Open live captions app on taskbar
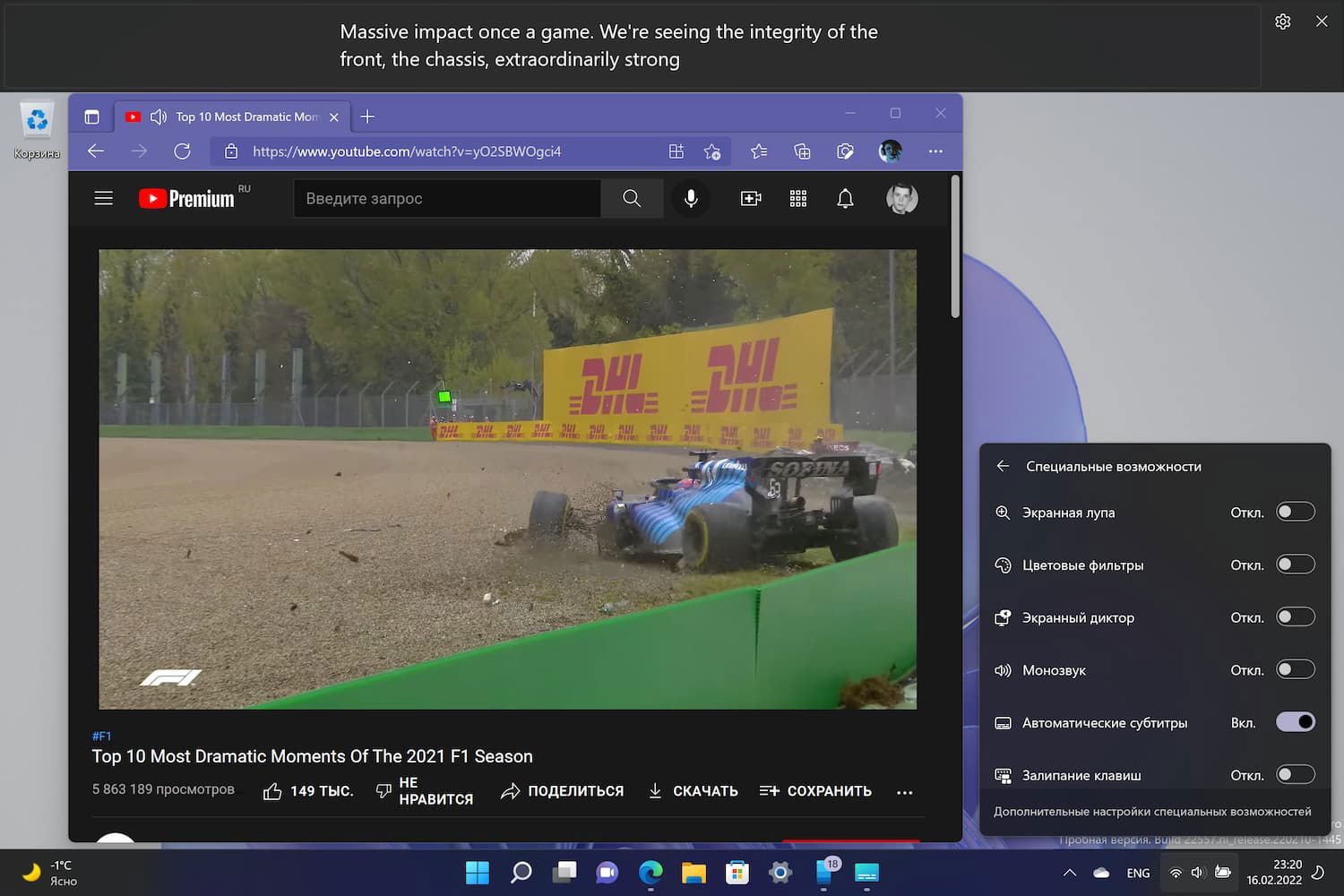 [866, 873]
